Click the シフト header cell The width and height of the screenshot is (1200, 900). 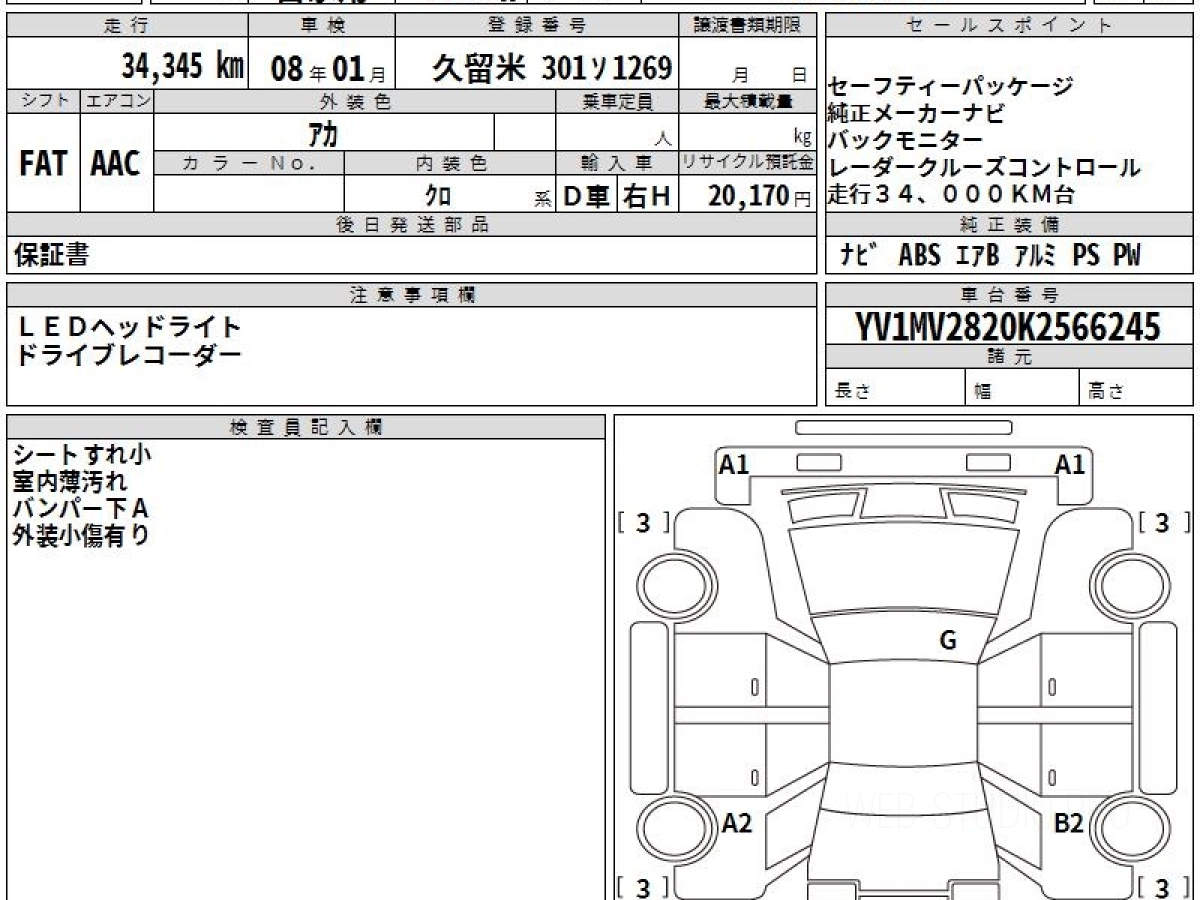pyautogui.click(x=43, y=101)
